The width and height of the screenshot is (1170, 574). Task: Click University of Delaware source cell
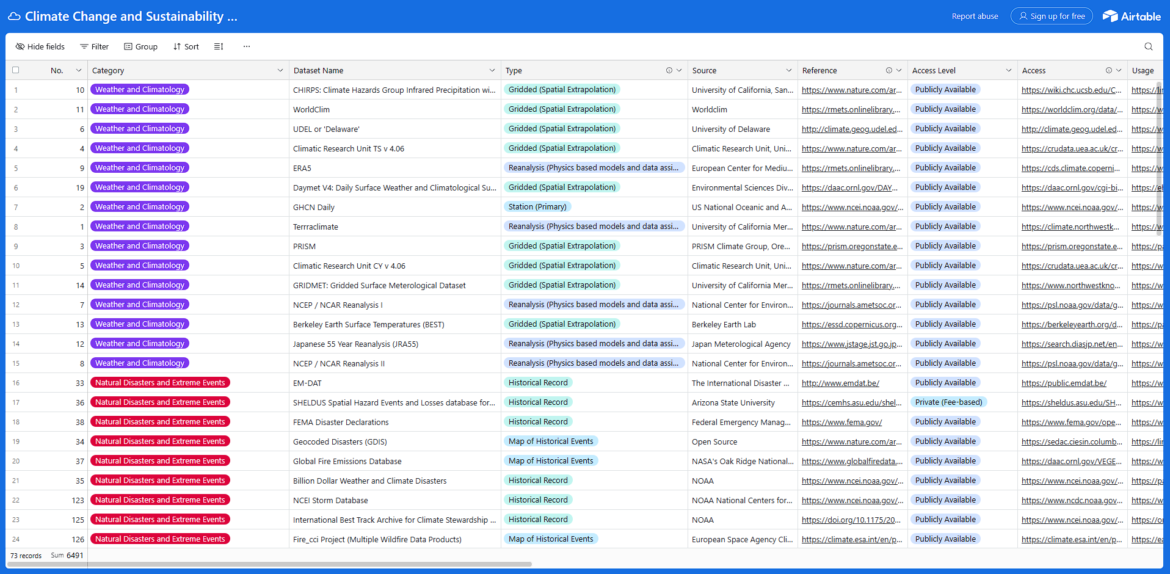click(x=742, y=128)
